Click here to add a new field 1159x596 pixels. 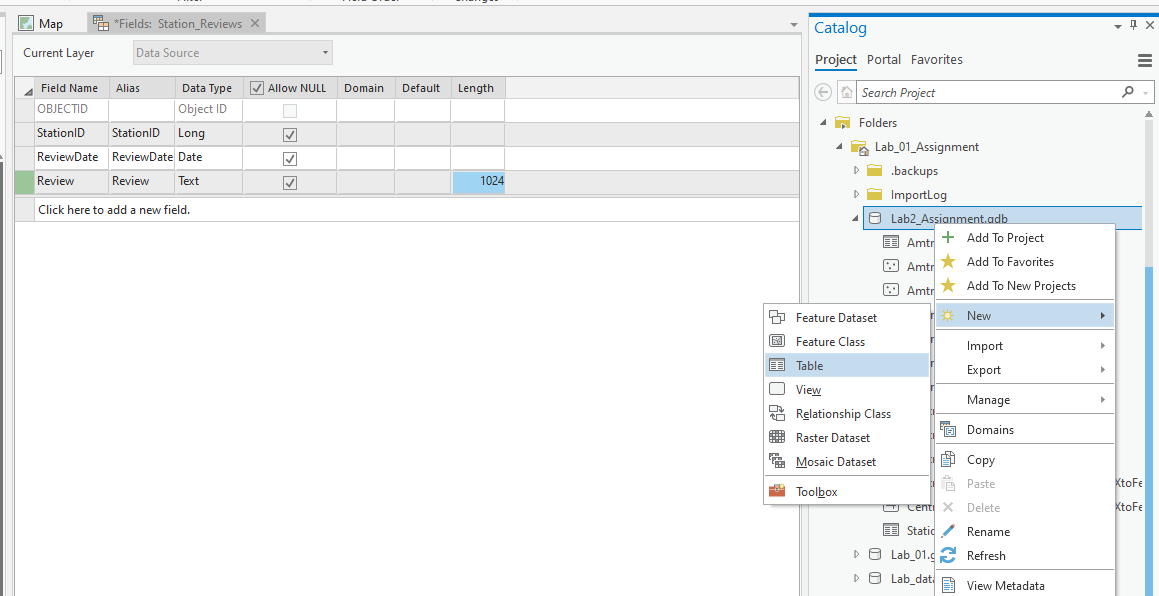[x=114, y=210]
